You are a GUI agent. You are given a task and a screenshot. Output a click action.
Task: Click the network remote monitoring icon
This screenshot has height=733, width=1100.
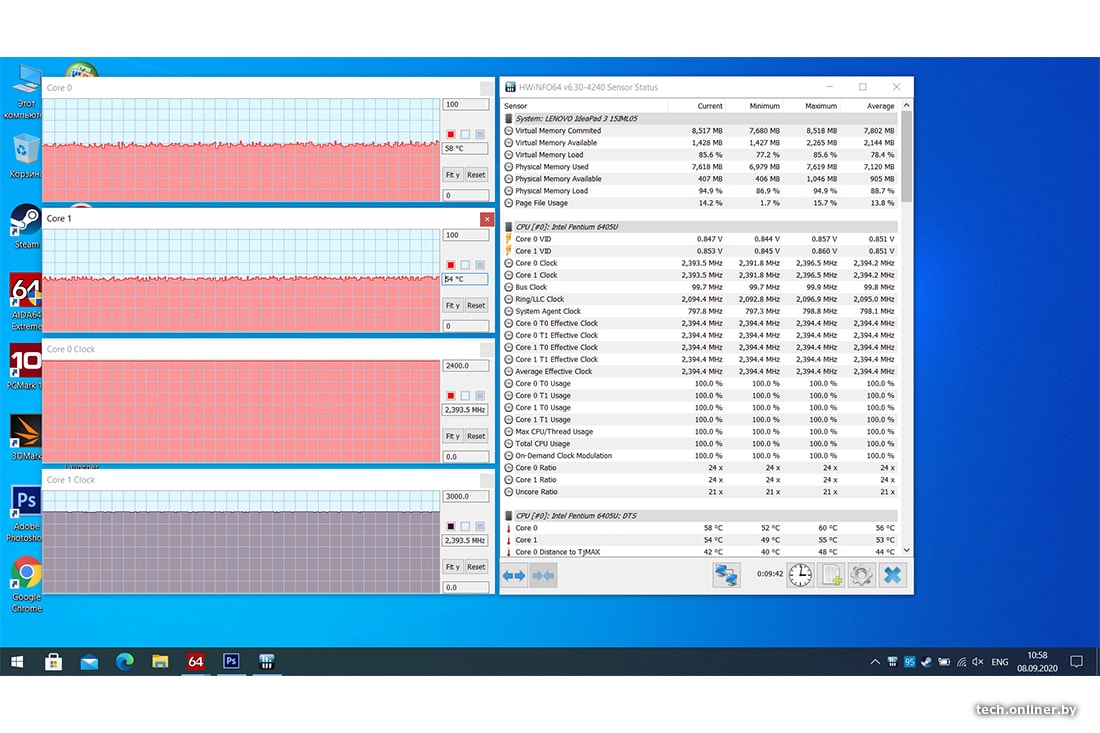coord(726,575)
